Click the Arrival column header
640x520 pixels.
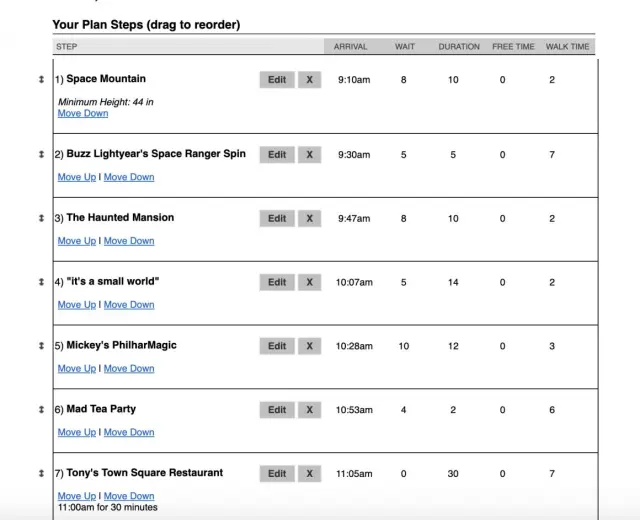click(350, 46)
